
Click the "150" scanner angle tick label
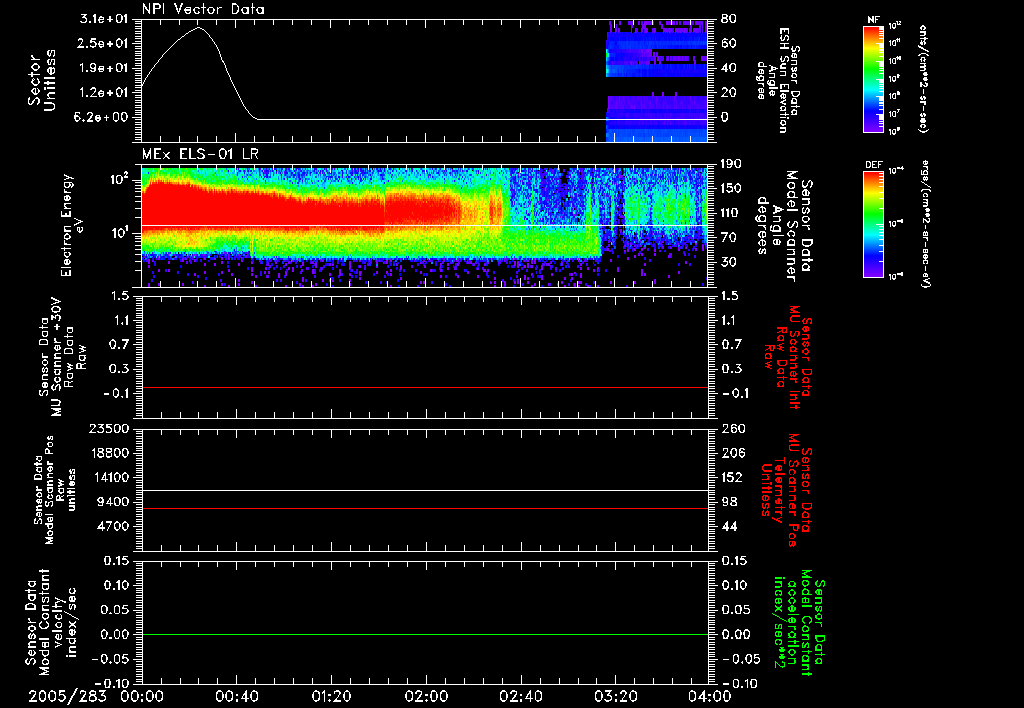click(x=731, y=188)
